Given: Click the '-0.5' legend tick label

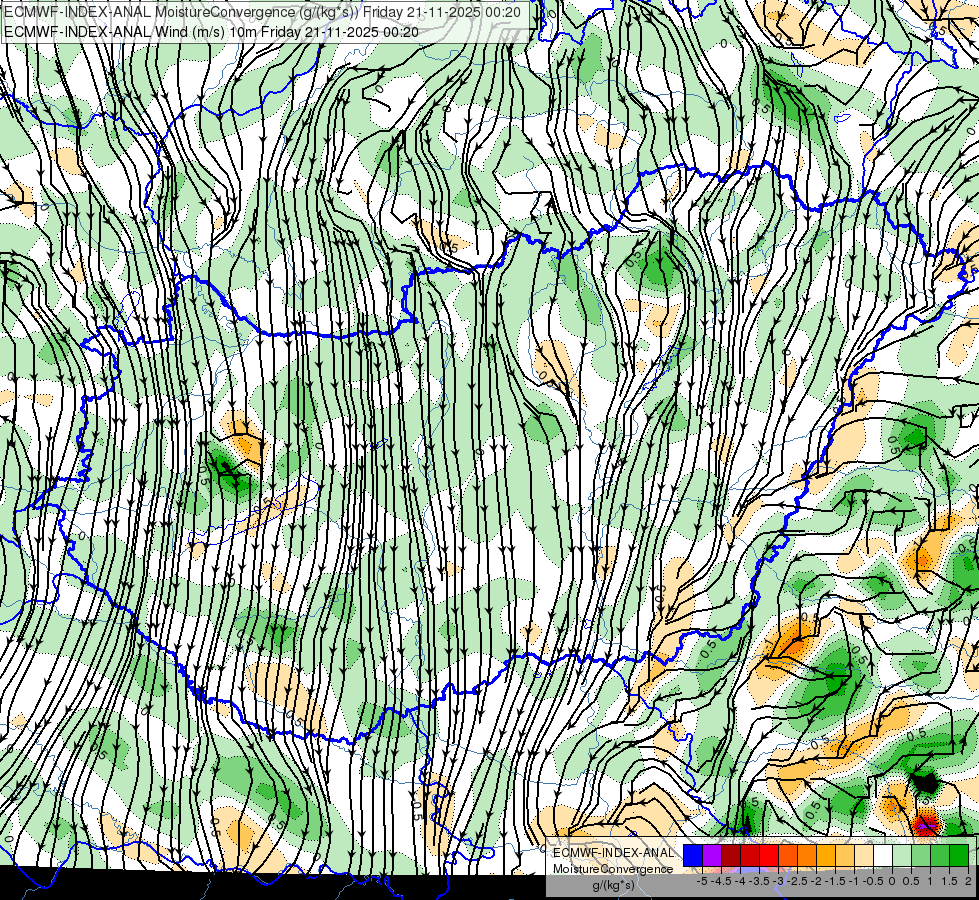Looking at the screenshot, I should (x=873, y=881).
